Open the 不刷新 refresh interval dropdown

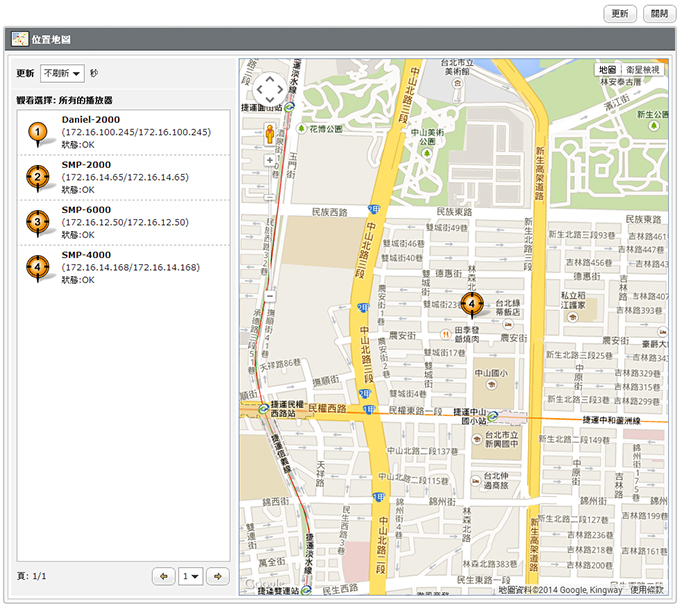pyautogui.click(x=62, y=73)
